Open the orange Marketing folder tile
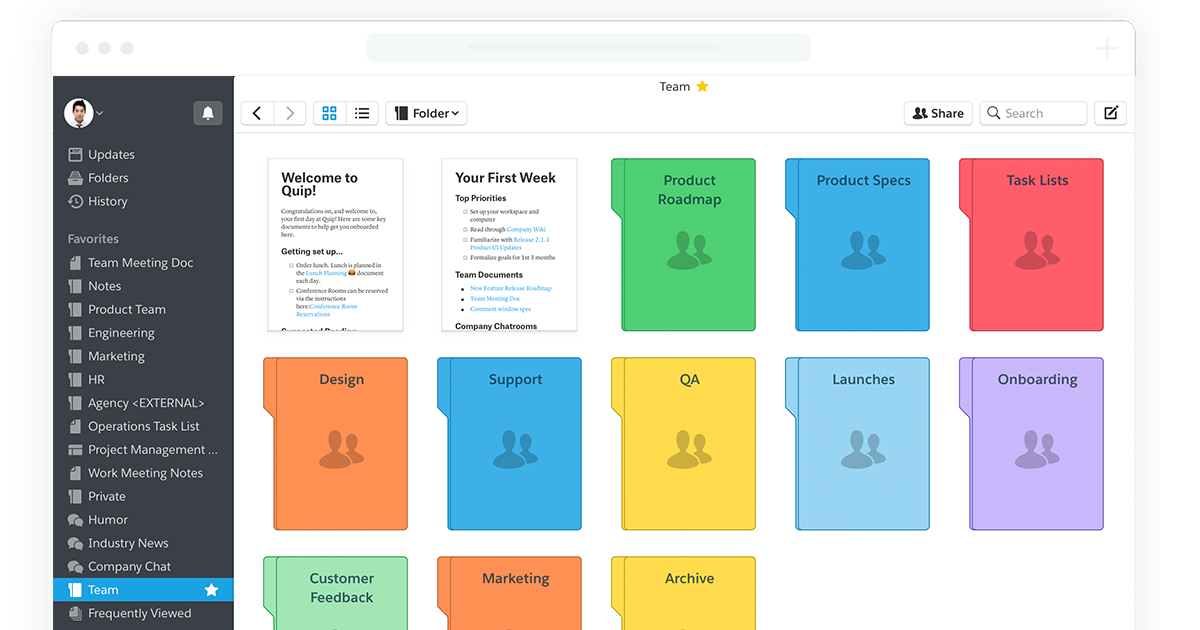This screenshot has height=630, width=1200. [x=509, y=593]
